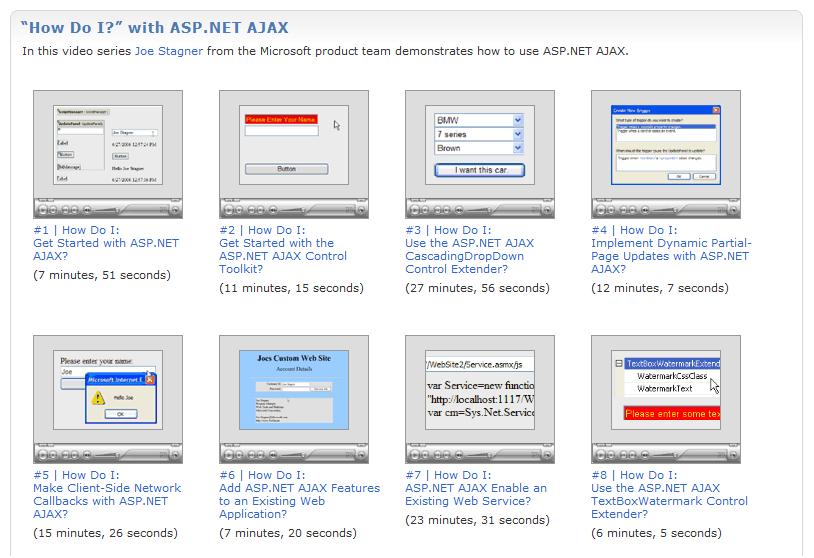
Task: Click duration text (23 minutes, 31 seconds)
Action: pos(477,520)
